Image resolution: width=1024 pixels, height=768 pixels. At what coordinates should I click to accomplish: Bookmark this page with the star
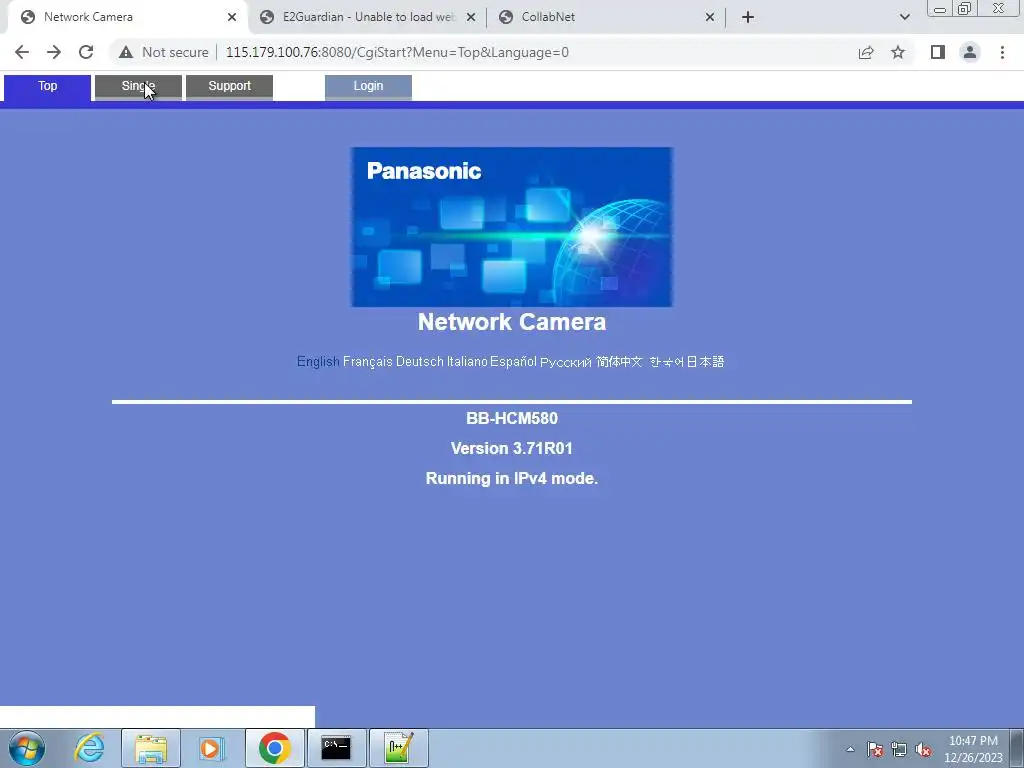(898, 52)
